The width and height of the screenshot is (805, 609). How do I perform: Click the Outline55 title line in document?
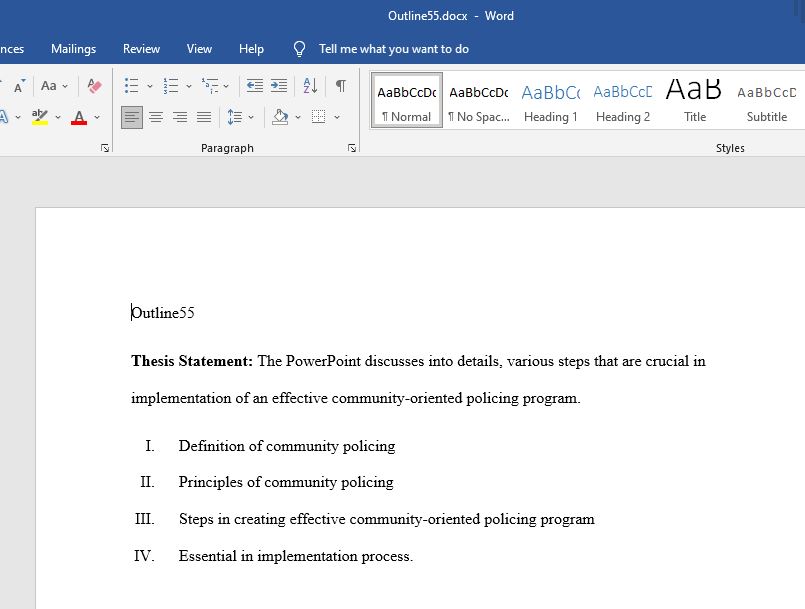pyautogui.click(x=163, y=313)
